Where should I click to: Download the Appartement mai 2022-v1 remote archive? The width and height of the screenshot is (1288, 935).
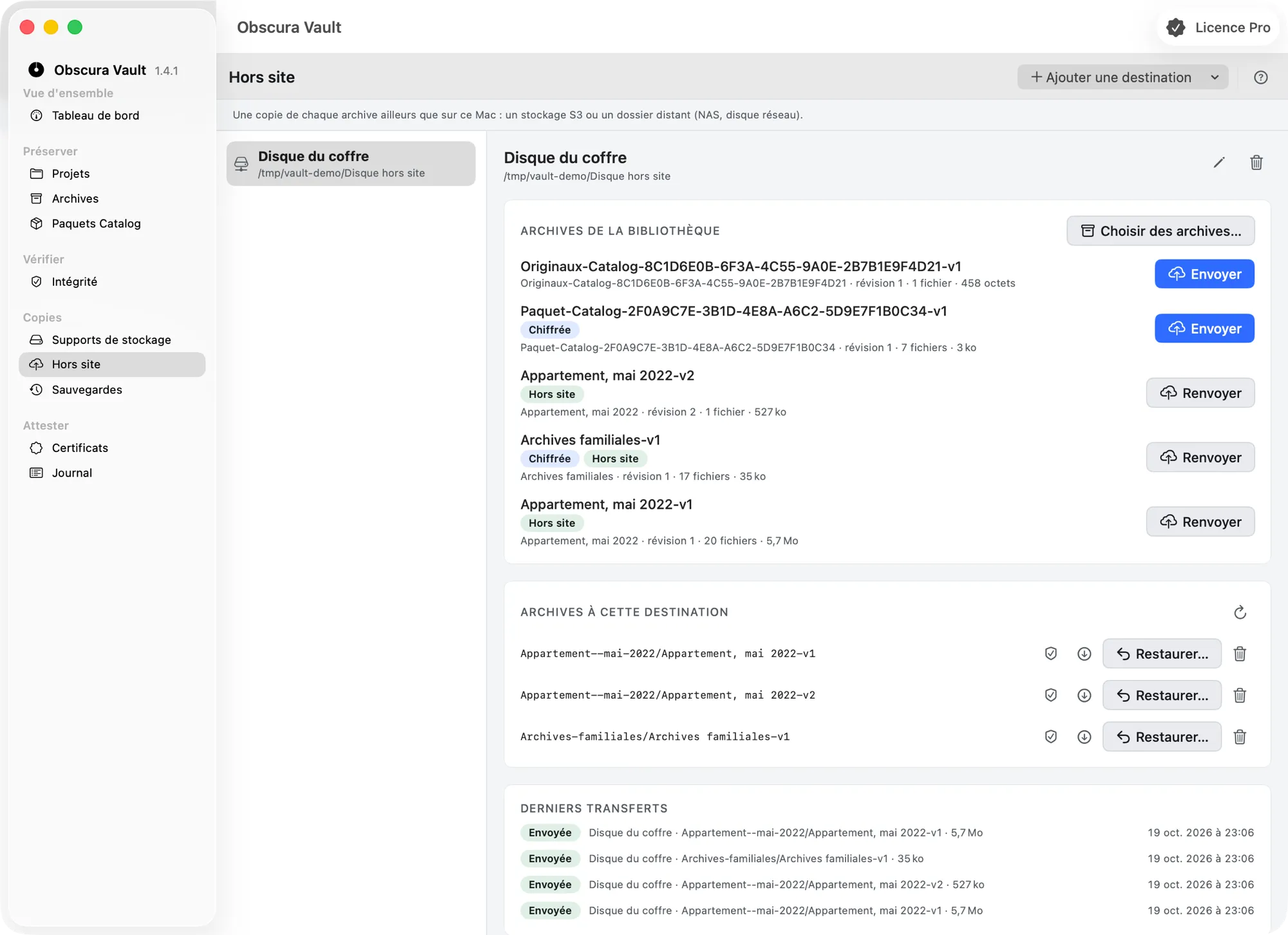[1084, 654]
